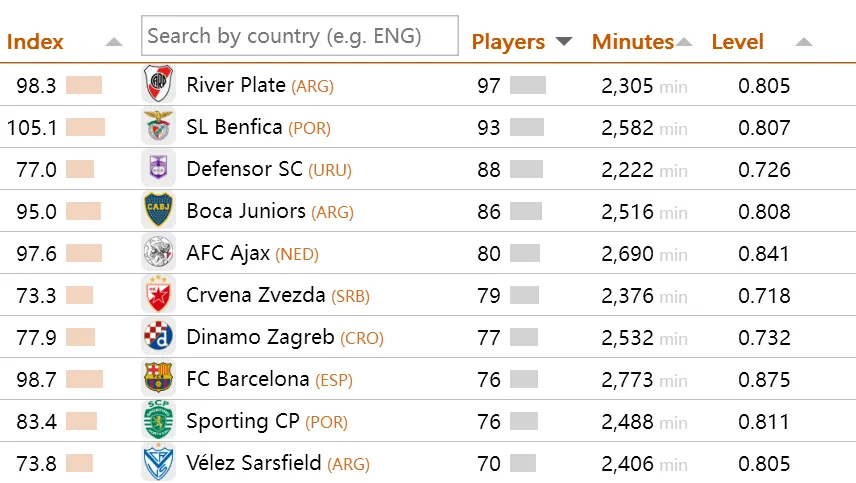This screenshot has width=856, height=483.
Task: Click the Sporting CP club crest
Action: click(x=158, y=421)
